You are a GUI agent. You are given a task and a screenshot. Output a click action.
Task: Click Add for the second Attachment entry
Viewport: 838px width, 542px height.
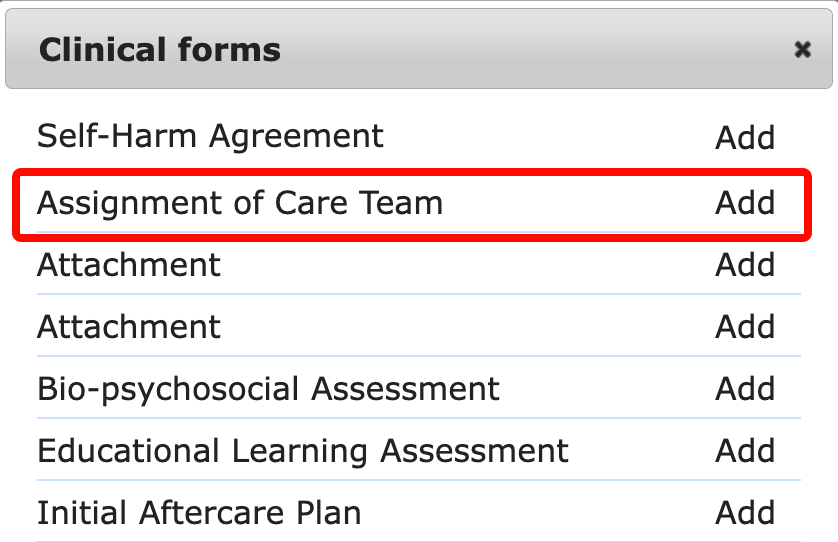click(x=745, y=327)
